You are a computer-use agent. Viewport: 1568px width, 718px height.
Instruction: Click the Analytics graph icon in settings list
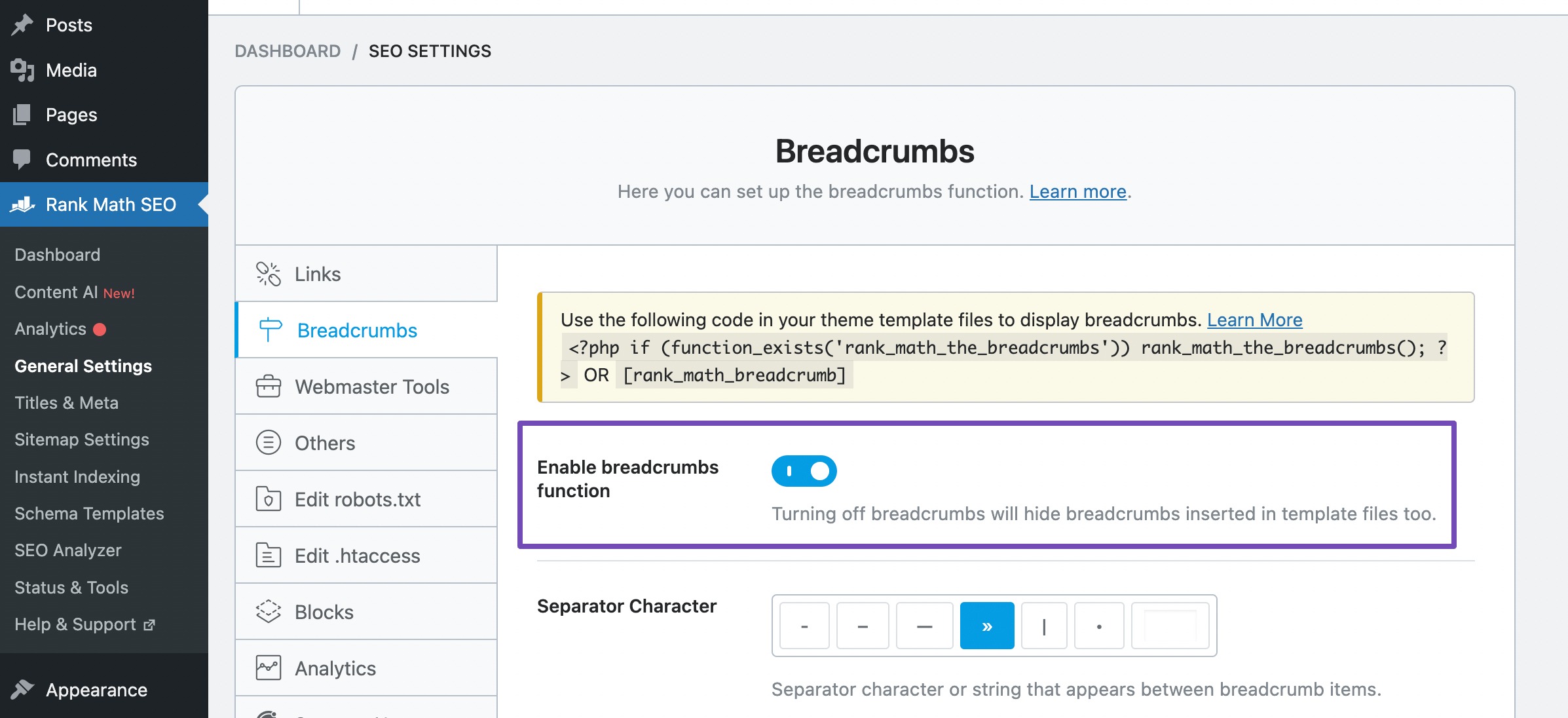[x=269, y=668]
